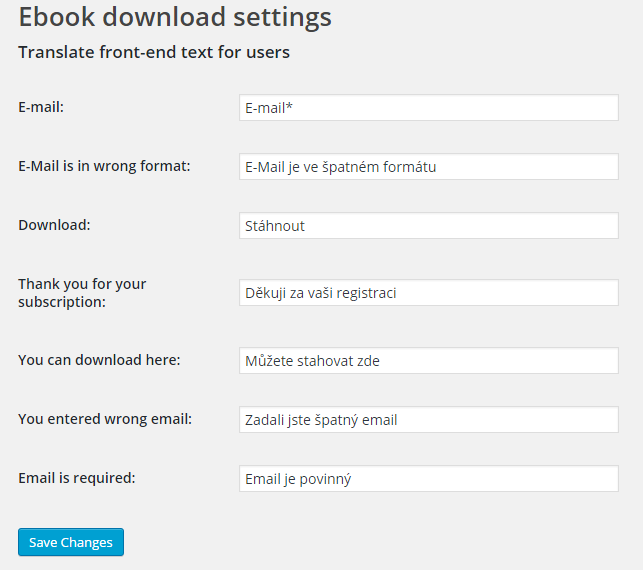Click the 'You entered wrong email:' label

pyautogui.click(x=105, y=419)
